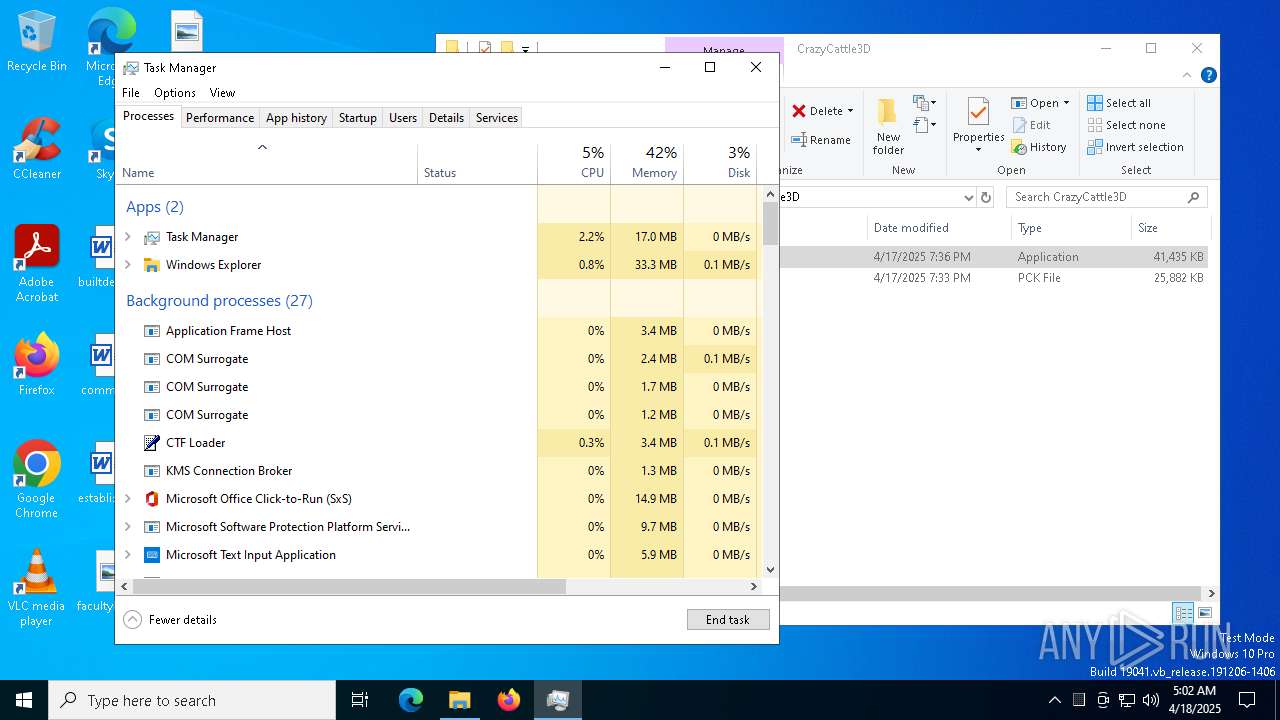This screenshot has height=720, width=1280.
Task: Expand Microsoft Office Click-to-Run row
Action: coord(127,499)
